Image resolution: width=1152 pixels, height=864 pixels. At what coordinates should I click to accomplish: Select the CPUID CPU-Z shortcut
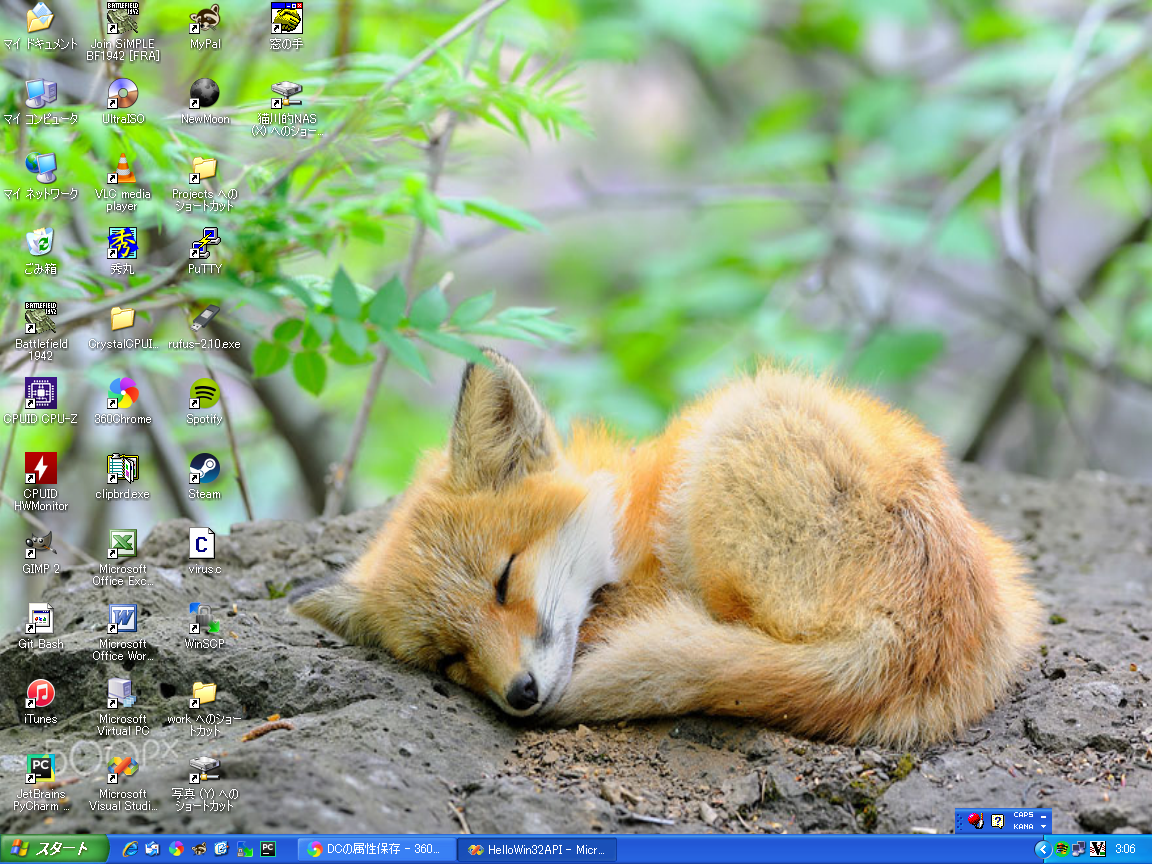pos(40,401)
